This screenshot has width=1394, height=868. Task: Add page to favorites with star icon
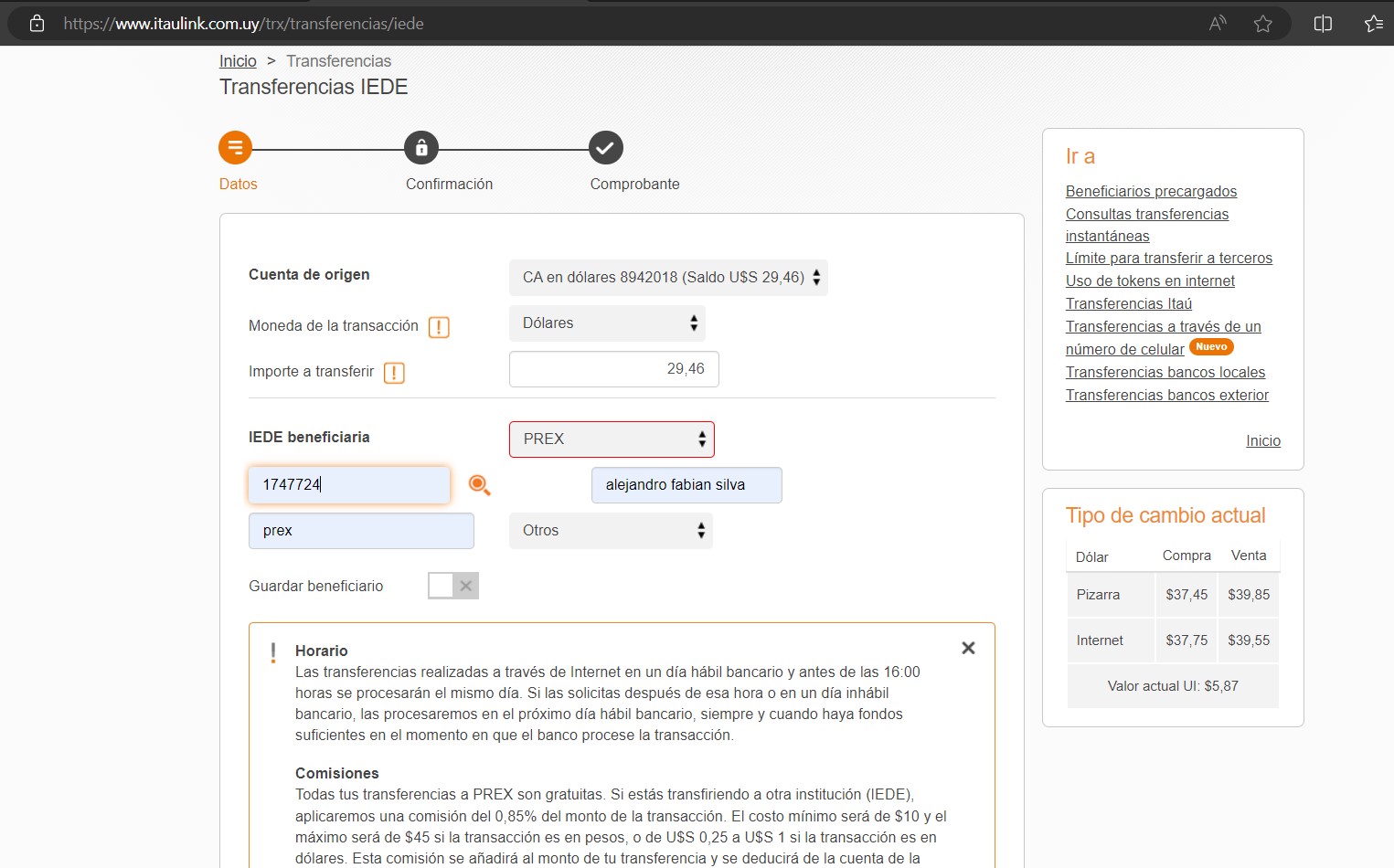[1262, 24]
